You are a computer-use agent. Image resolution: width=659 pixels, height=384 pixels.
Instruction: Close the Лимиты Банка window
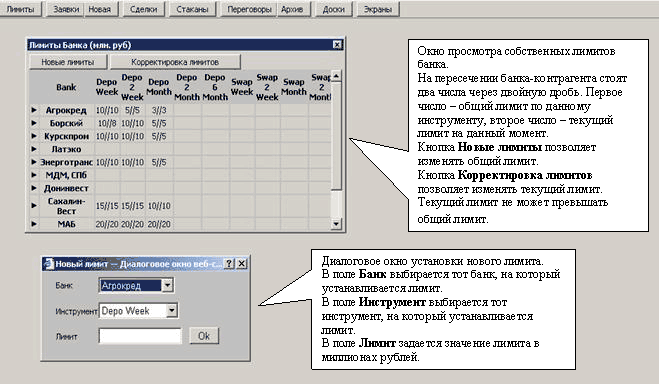[337, 45]
